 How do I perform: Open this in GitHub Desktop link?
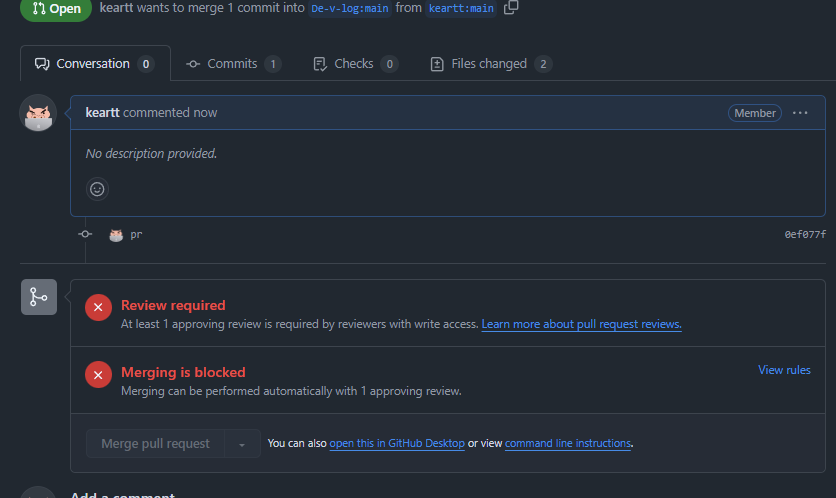point(397,444)
